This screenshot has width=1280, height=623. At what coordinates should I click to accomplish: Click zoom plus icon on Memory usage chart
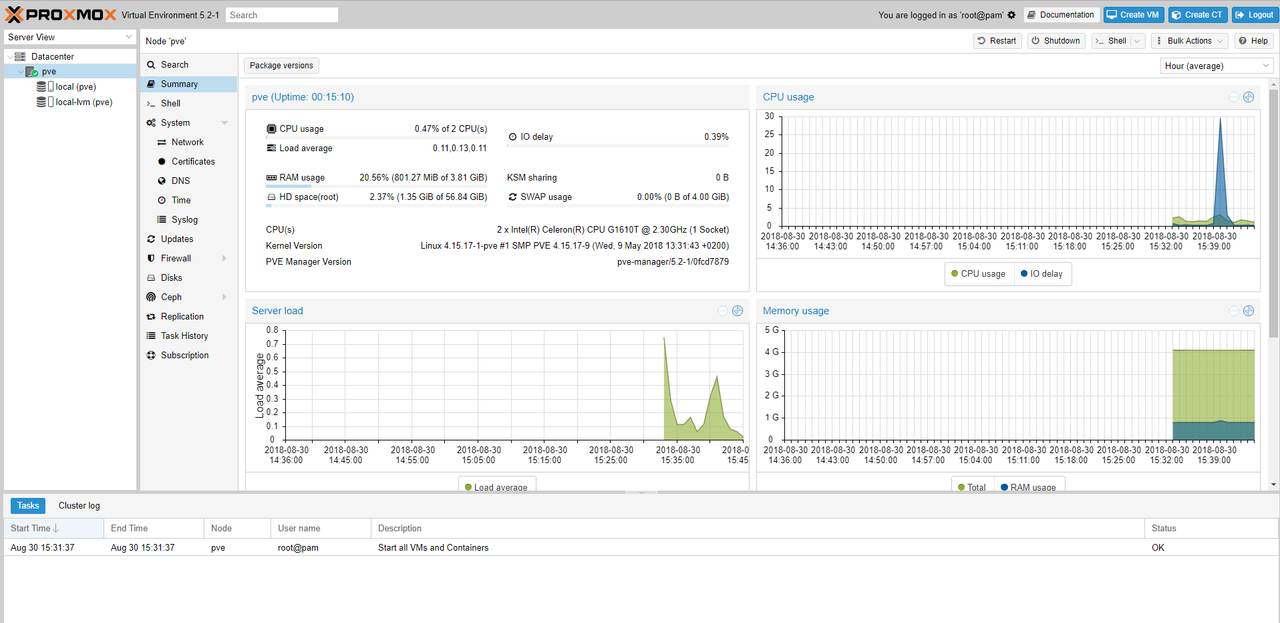coord(1249,311)
